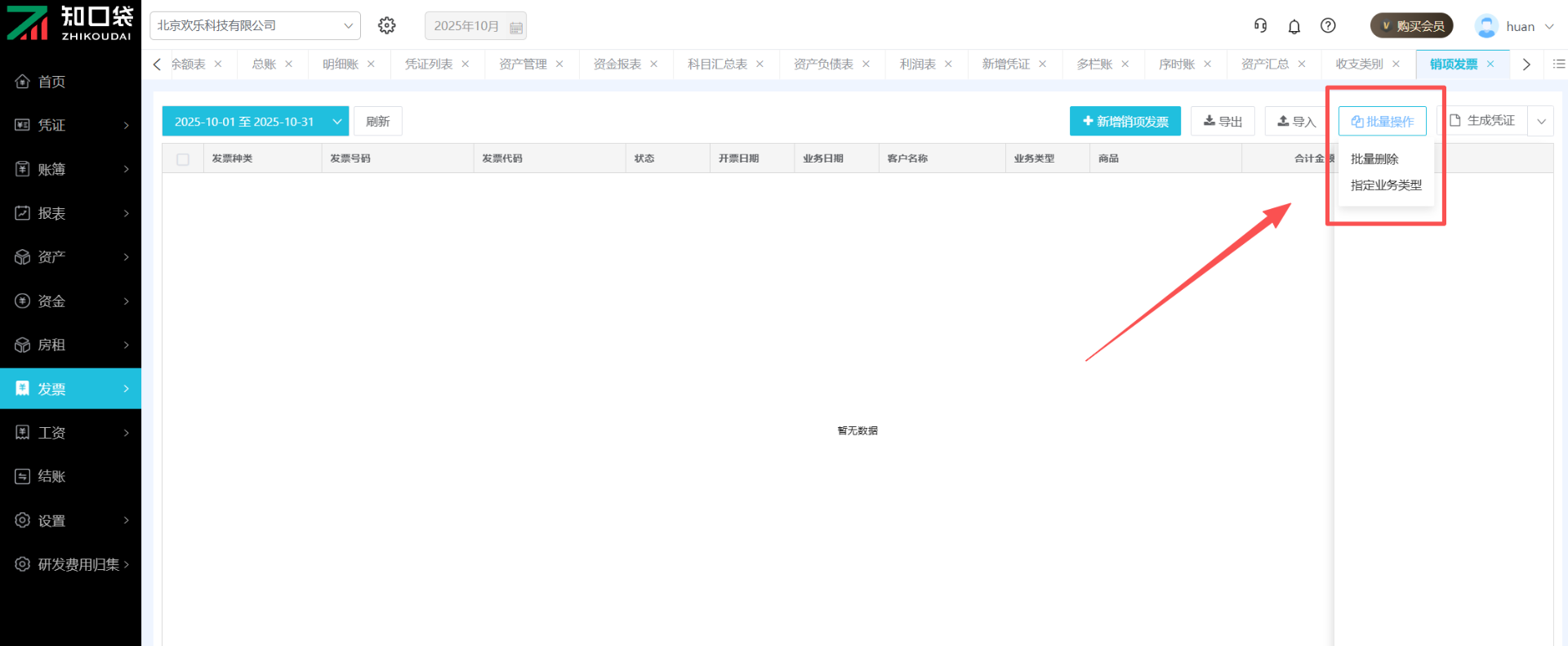Screen dimensions: 1568x646
Task: Open customer service headset icon
Action: 1260,26
